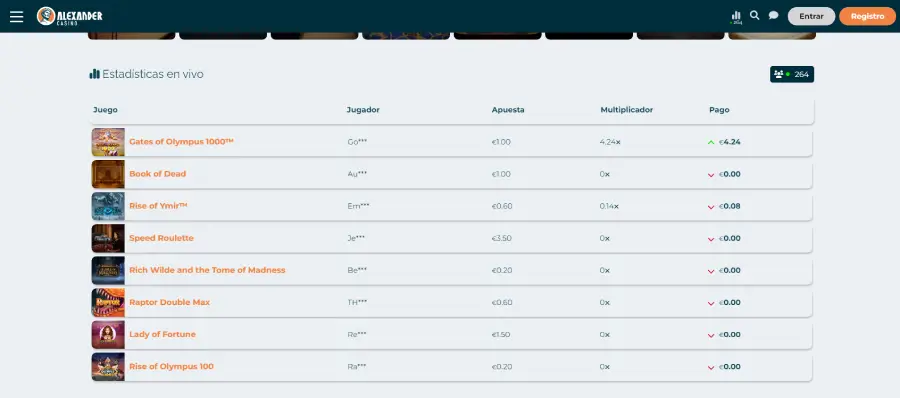Click Lady of Fortune game link
900x398 pixels.
click(162, 334)
